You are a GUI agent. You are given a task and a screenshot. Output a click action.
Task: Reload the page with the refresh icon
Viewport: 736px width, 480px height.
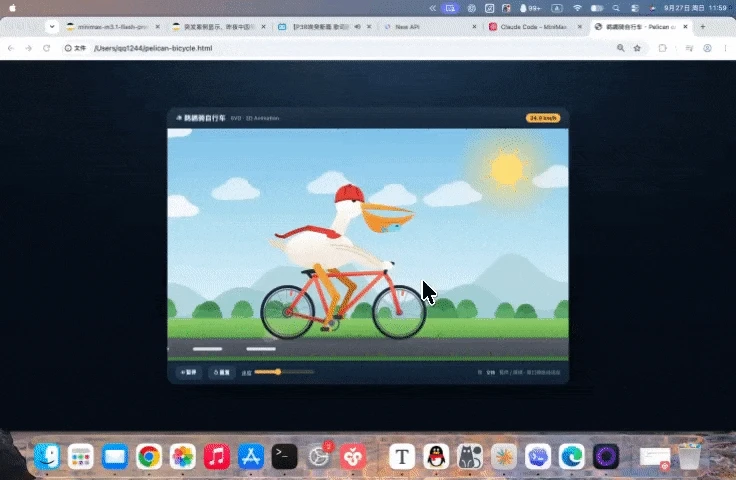[x=46, y=48]
